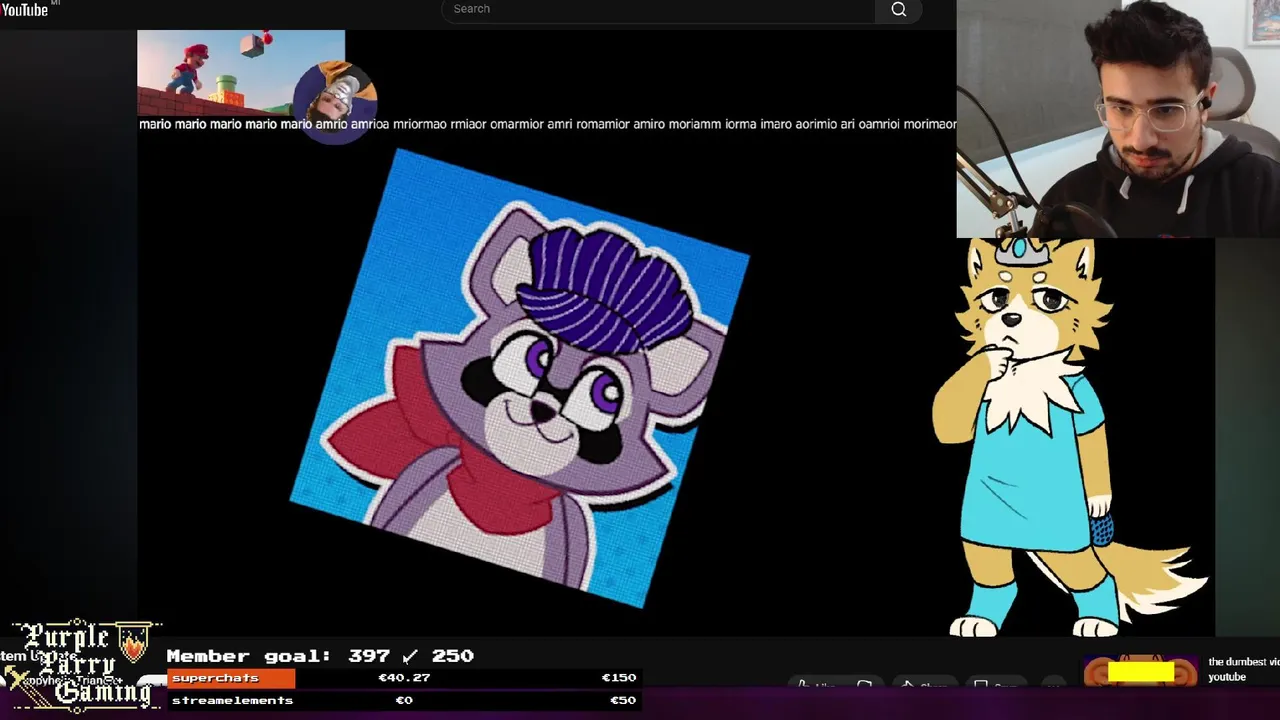Select the €150 superchats goal value
The width and height of the screenshot is (1280, 720).
click(x=619, y=678)
